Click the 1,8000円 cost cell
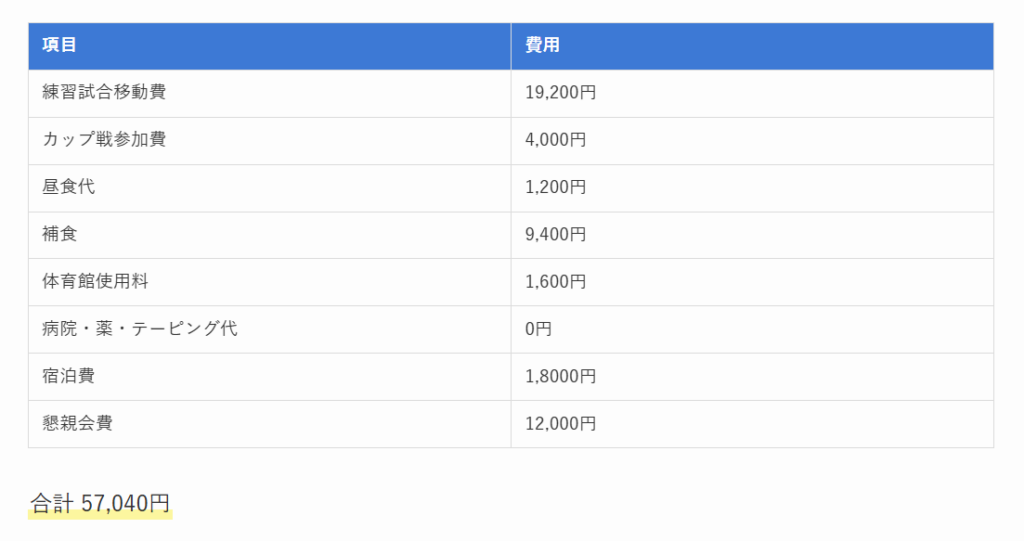The height and width of the screenshot is (541, 1024). coord(560,377)
